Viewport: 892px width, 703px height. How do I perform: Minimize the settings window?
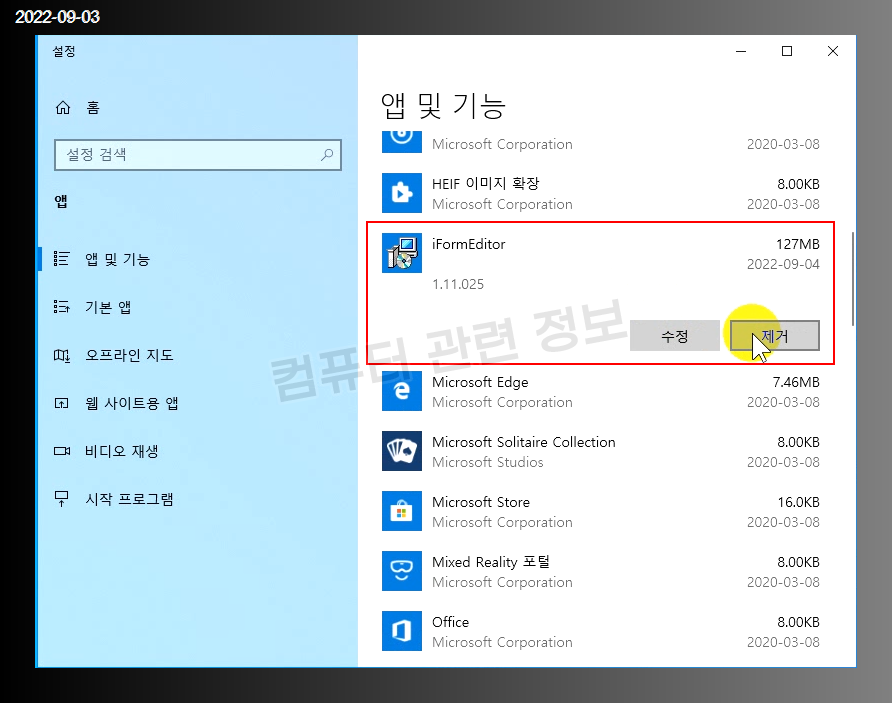(x=741, y=51)
